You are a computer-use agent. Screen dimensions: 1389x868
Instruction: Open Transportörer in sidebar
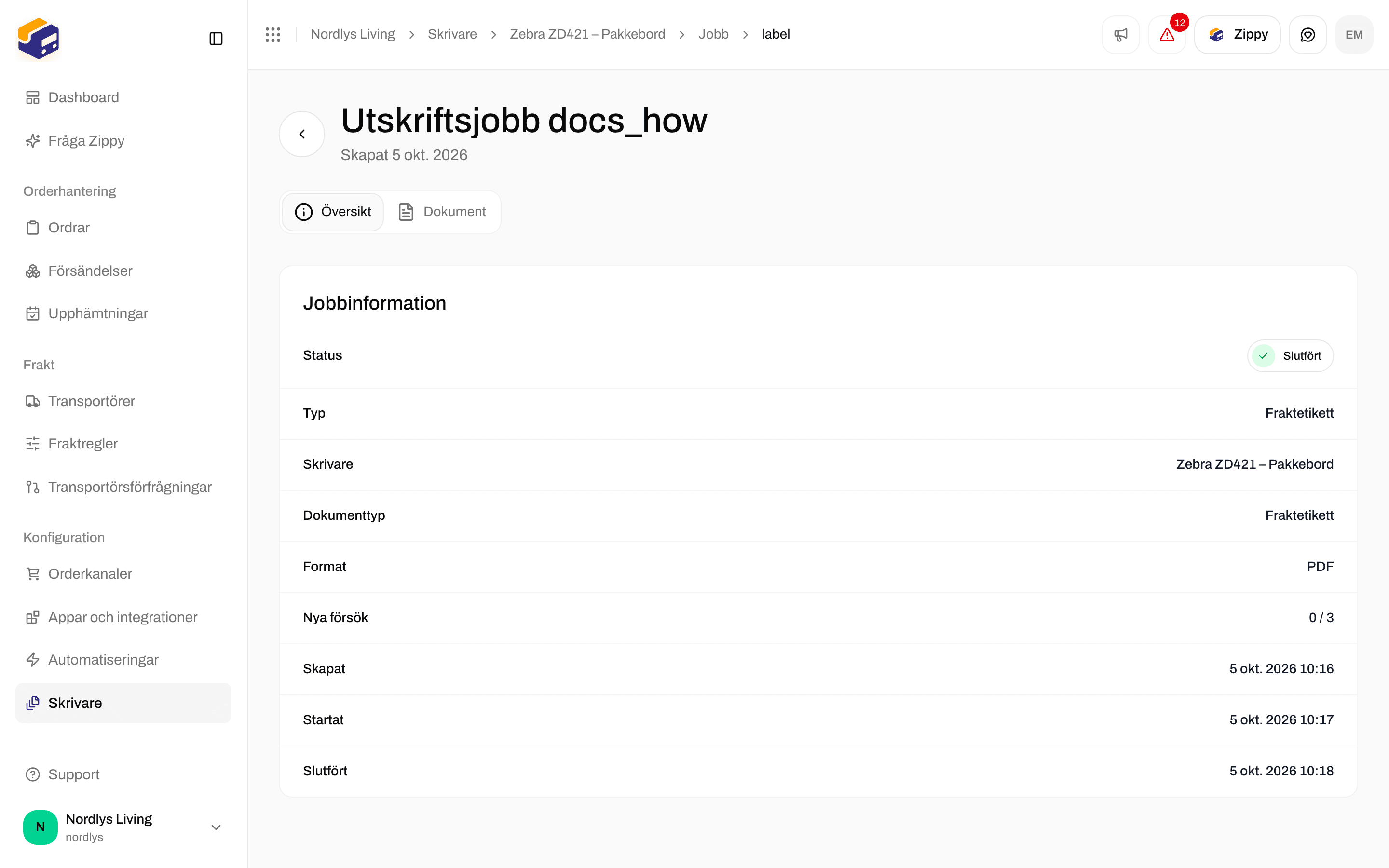point(123,401)
